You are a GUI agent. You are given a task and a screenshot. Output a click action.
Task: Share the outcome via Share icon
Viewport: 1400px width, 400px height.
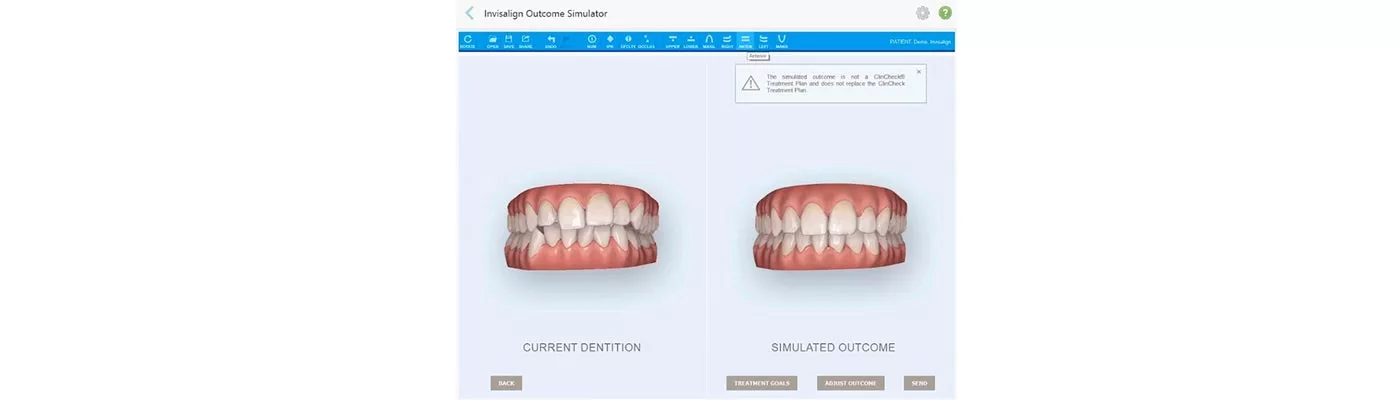(x=525, y=41)
